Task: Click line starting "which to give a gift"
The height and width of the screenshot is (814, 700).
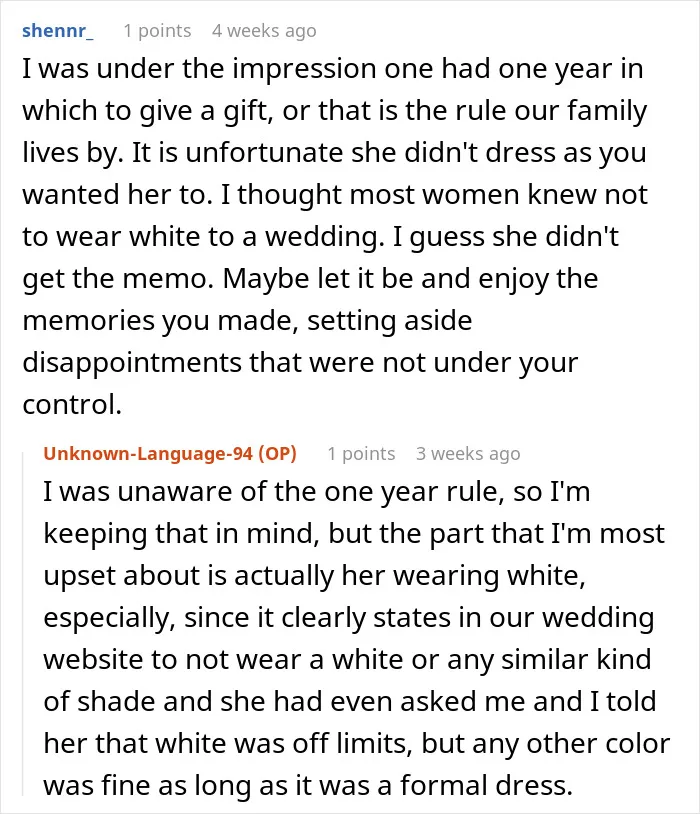Action: pyautogui.click(x=334, y=111)
